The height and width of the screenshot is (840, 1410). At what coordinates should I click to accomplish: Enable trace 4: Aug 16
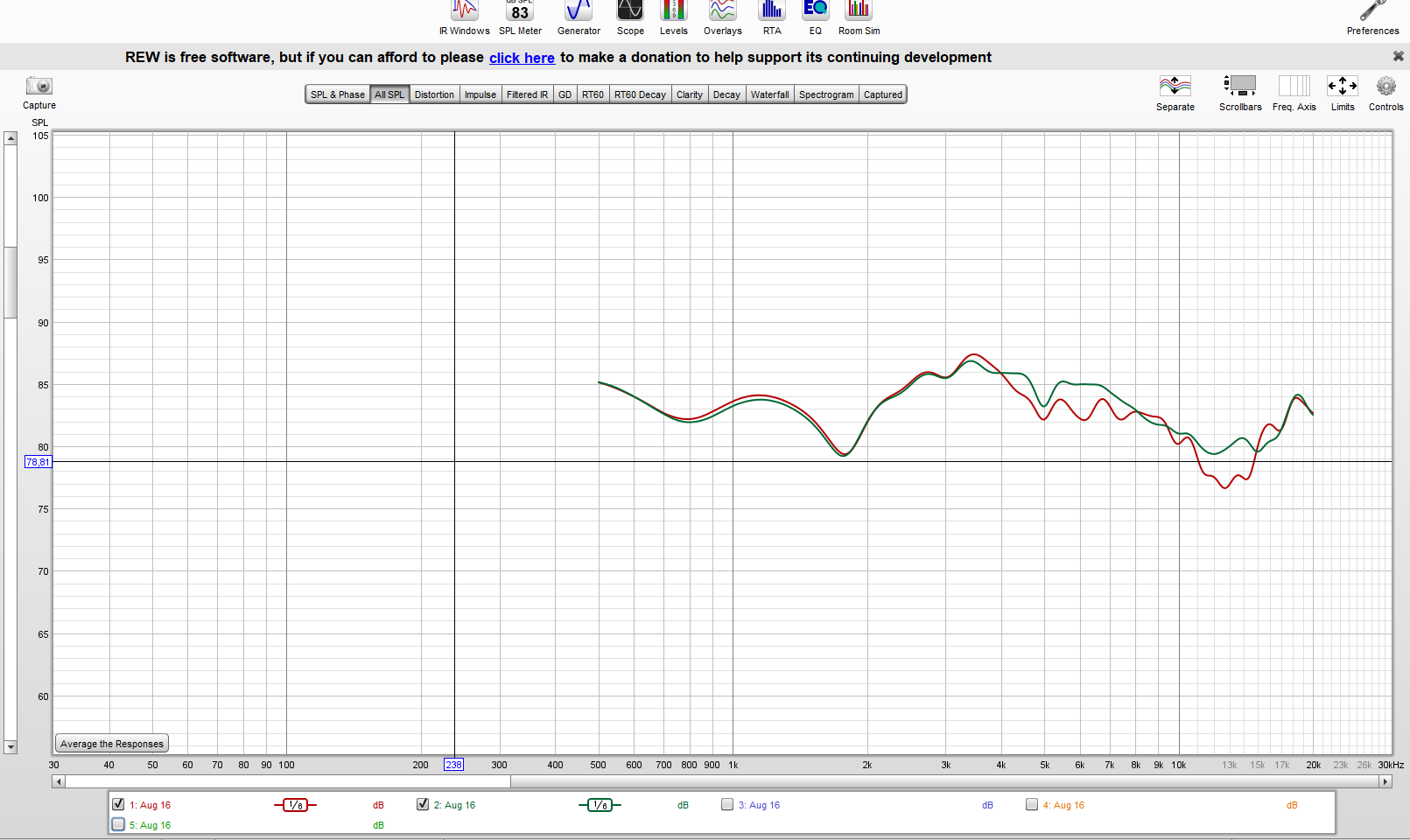click(x=1032, y=804)
